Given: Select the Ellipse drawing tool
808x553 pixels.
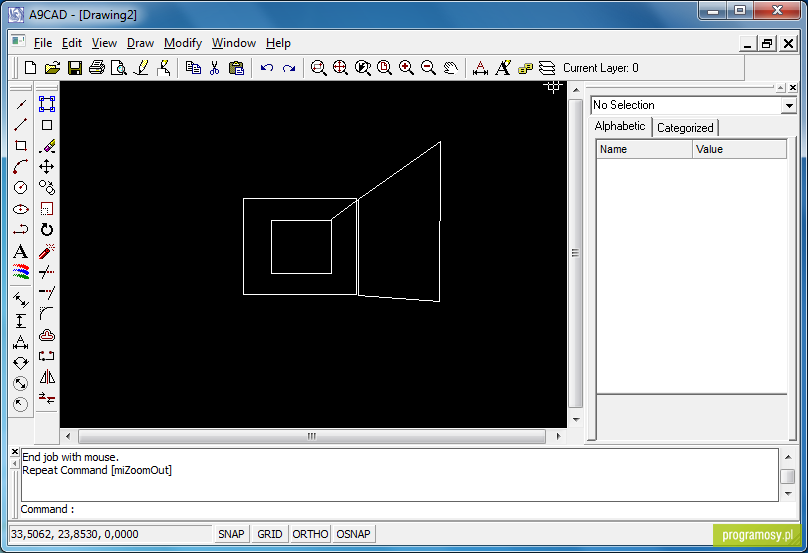Looking at the screenshot, I should (x=21, y=209).
